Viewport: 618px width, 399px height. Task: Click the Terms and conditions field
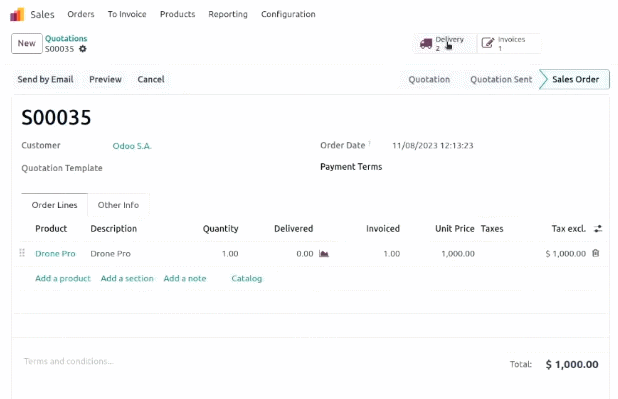69,361
